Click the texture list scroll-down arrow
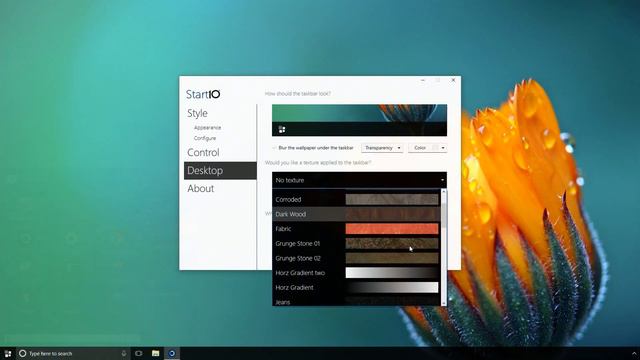Viewport: 640px width, 360px height. coord(444,303)
